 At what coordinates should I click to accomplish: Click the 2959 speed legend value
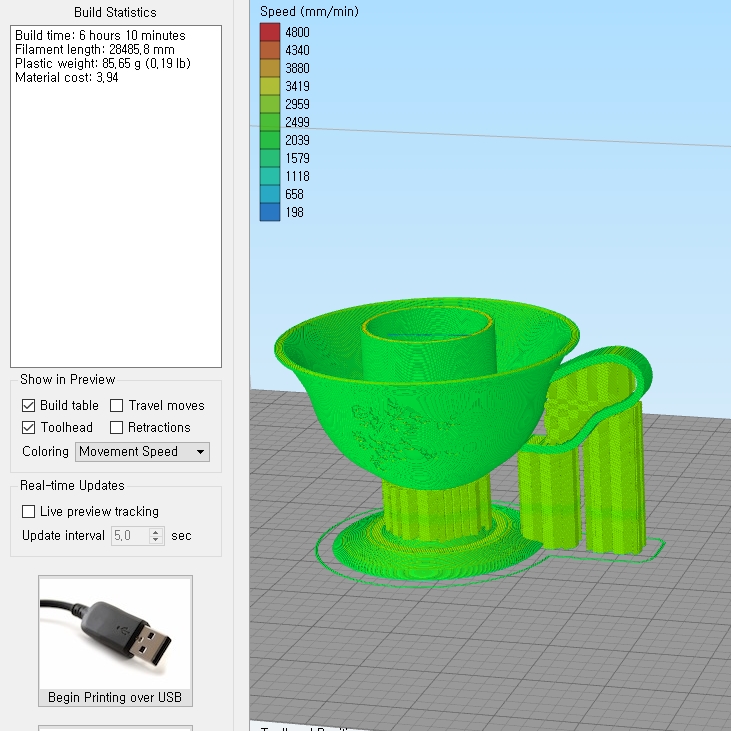pyautogui.click(x=297, y=104)
